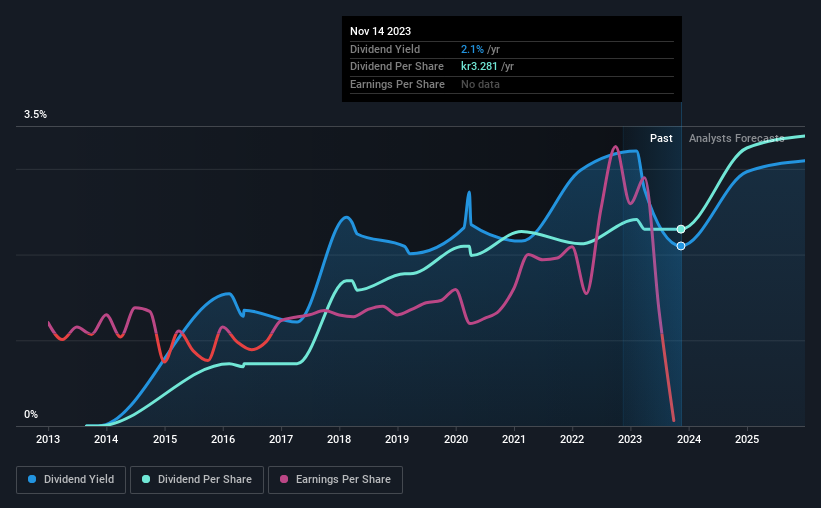
Task: Click the kr3.281 dividend per share value
Action: point(479,67)
